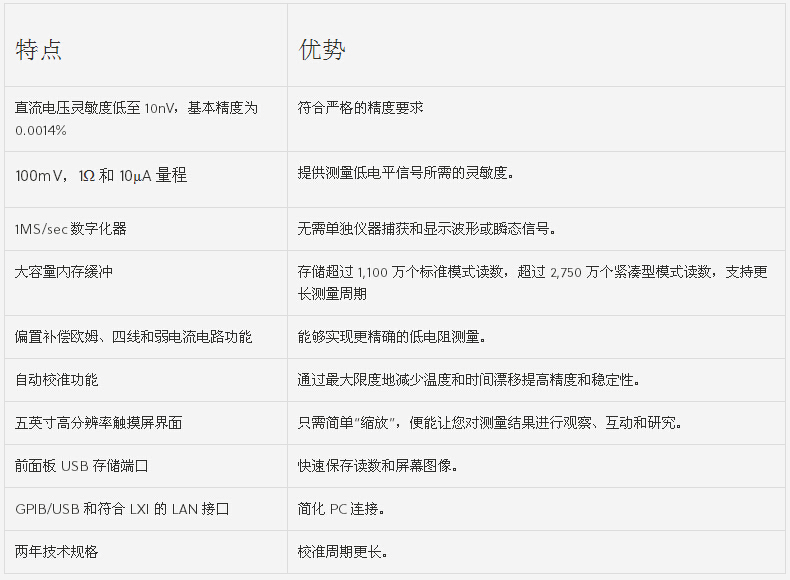Select the 前面板 USB 存储端口 cell
Screen dimensions: 790x580
[x=82, y=466]
